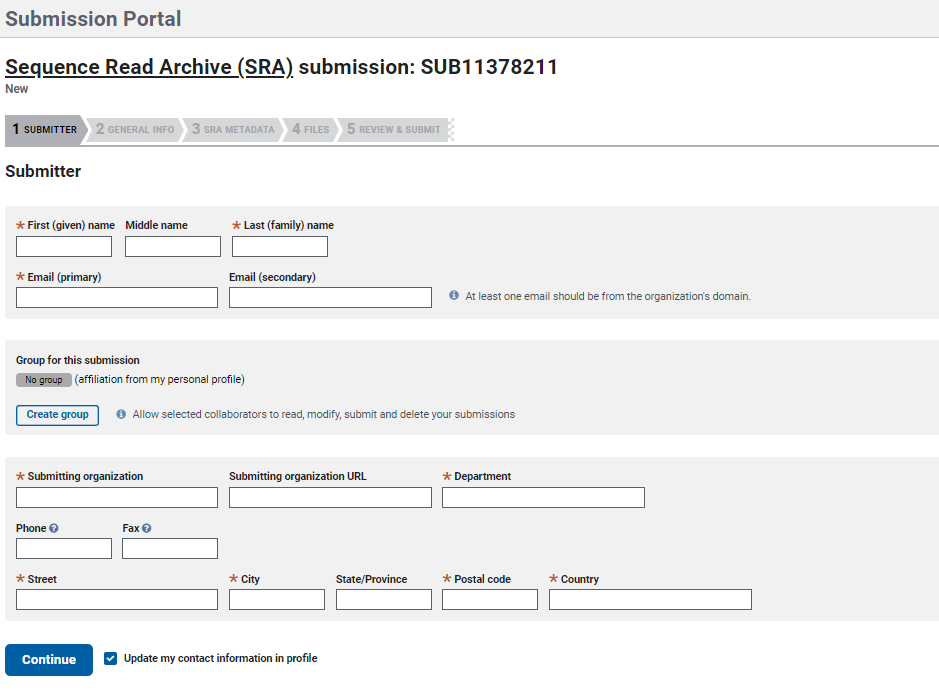Click the 'Submitter' section heading
This screenshot has width=939, height=695.
(43, 171)
